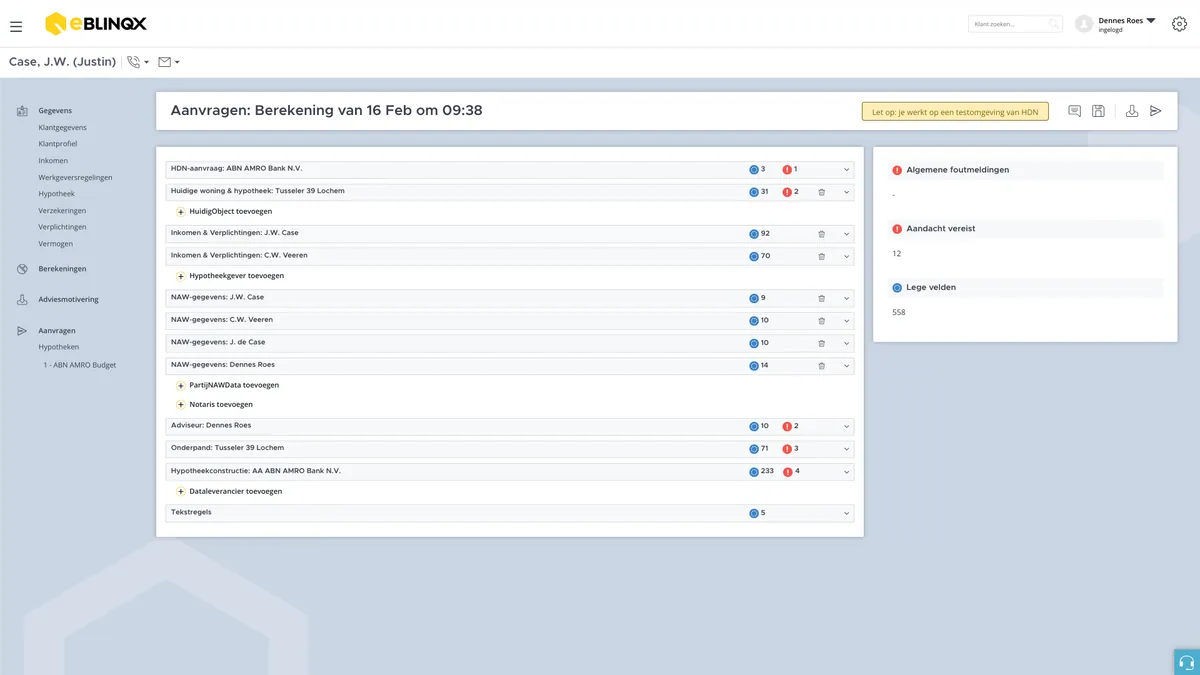Open the headset support widget
Image resolution: width=1200 pixels, height=675 pixels.
click(x=1187, y=662)
